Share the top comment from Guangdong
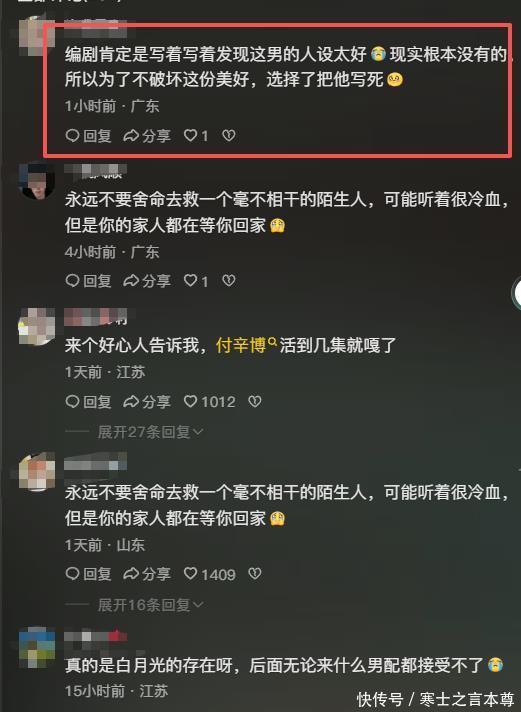The width and height of the screenshot is (521, 712). coord(147,135)
